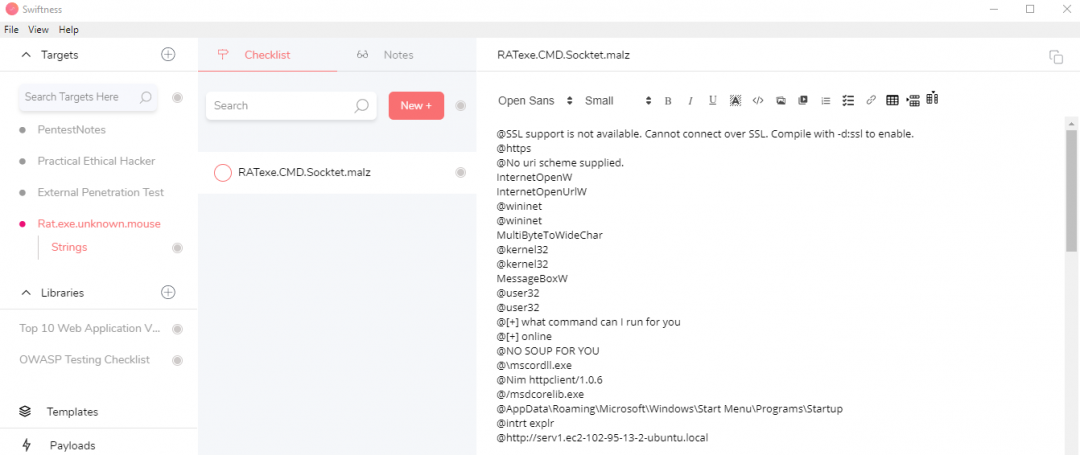Open the Small font size dropdown

[x=618, y=100]
